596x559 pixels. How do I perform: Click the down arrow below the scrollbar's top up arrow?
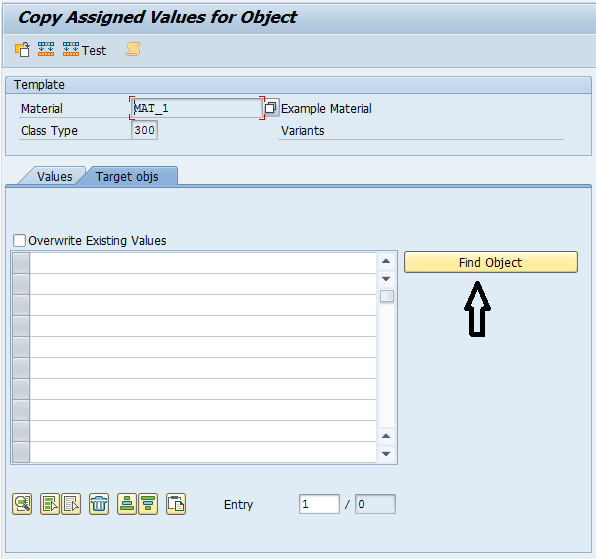tap(386, 279)
